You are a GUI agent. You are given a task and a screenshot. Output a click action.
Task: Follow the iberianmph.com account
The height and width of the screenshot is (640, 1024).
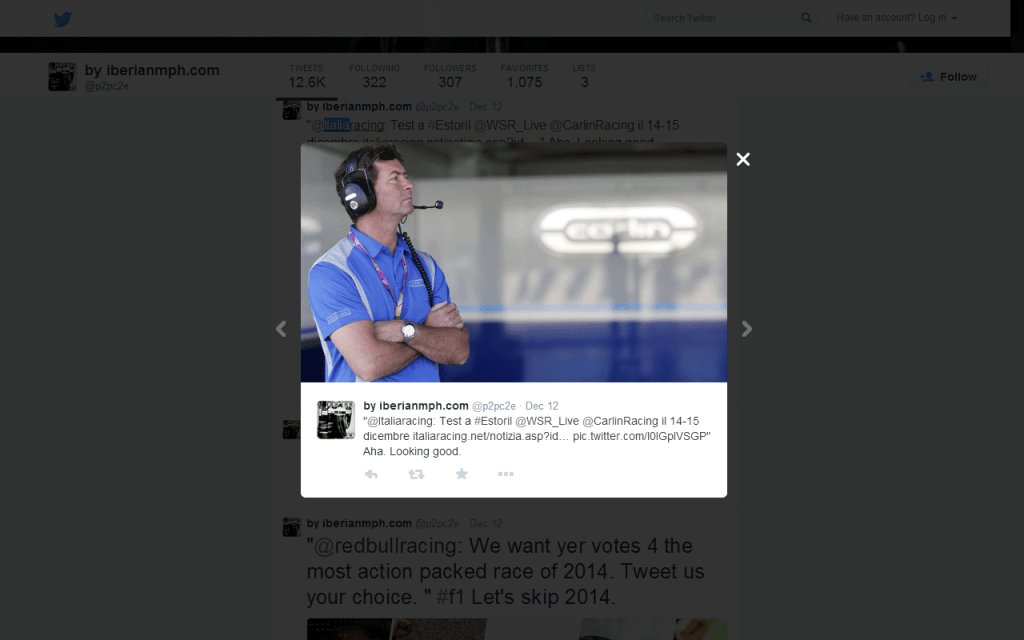pos(948,77)
